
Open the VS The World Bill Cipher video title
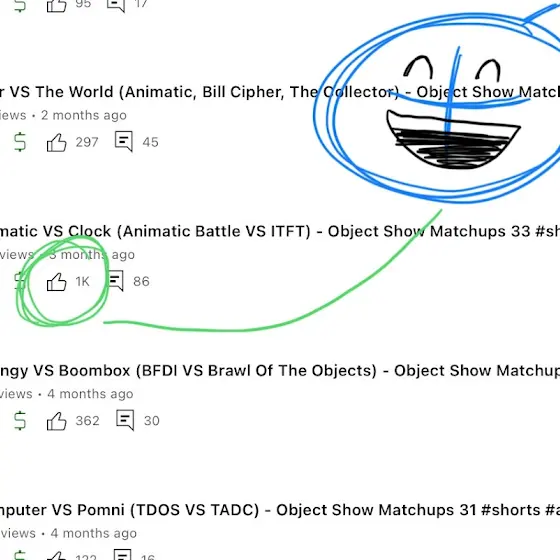(280, 92)
